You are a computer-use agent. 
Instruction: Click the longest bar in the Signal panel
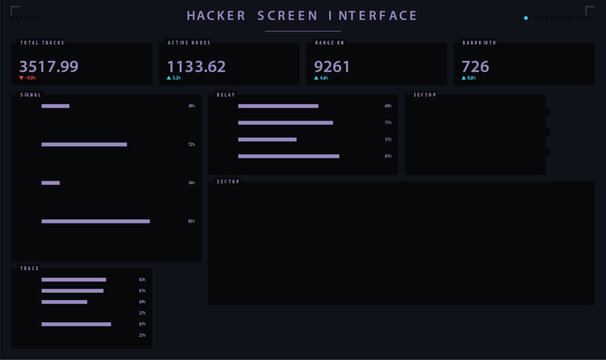(x=95, y=221)
